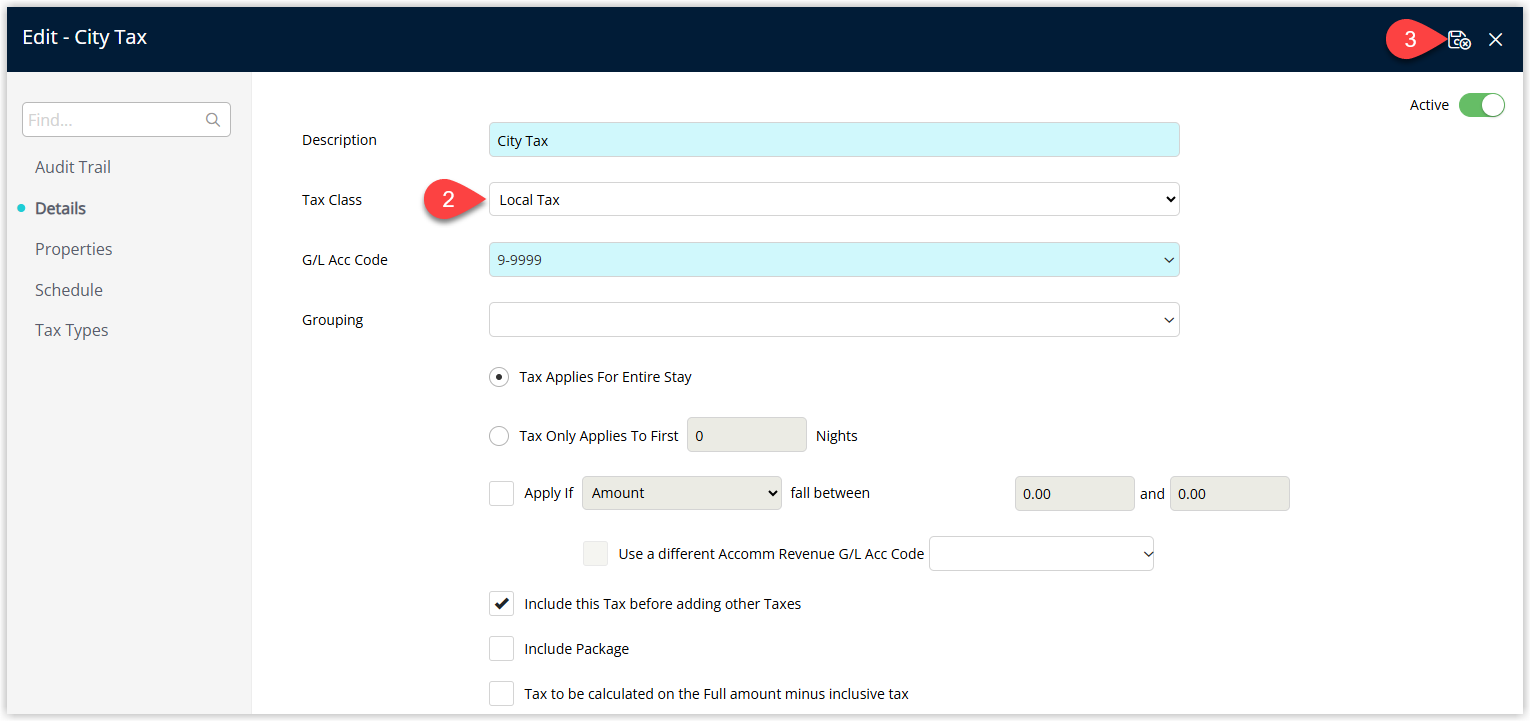Viewport: 1531px width, 722px height.
Task: Click the Nights number field
Action: point(746,435)
